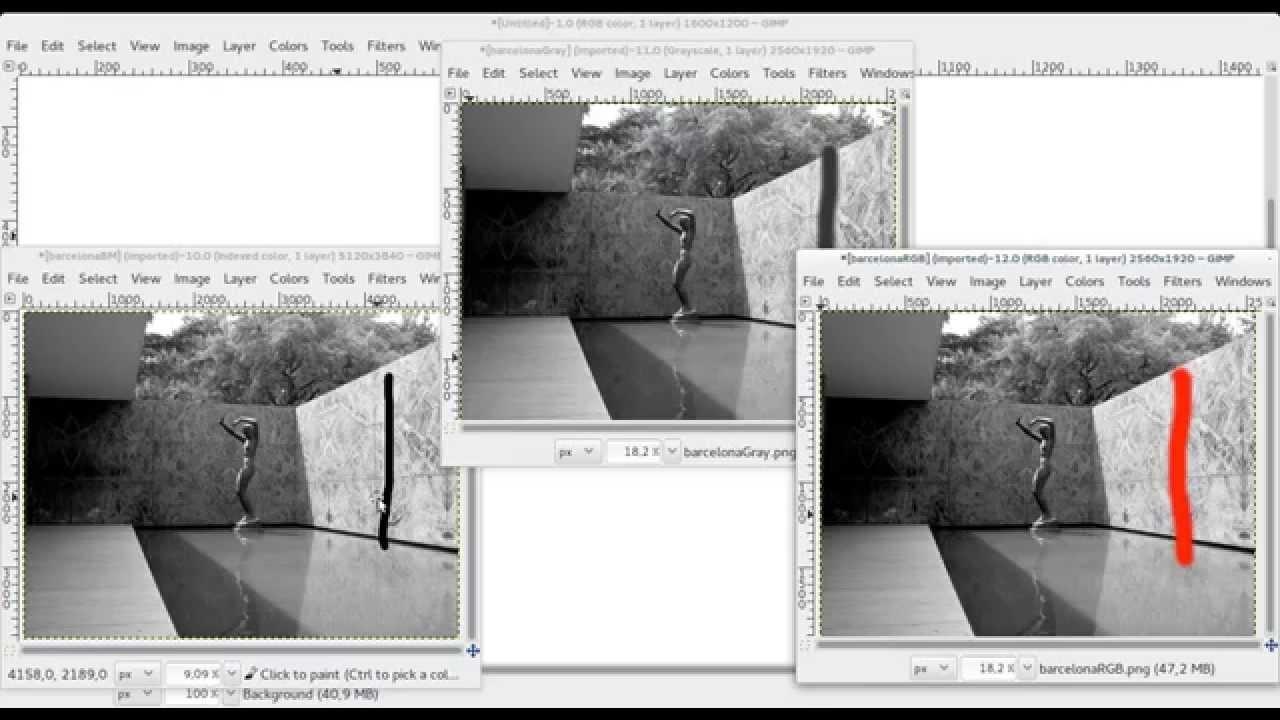Click the black brush stroke on barcelonaBM canvas
The height and width of the screenshot is (720, 1280).
tap(387, 460)
